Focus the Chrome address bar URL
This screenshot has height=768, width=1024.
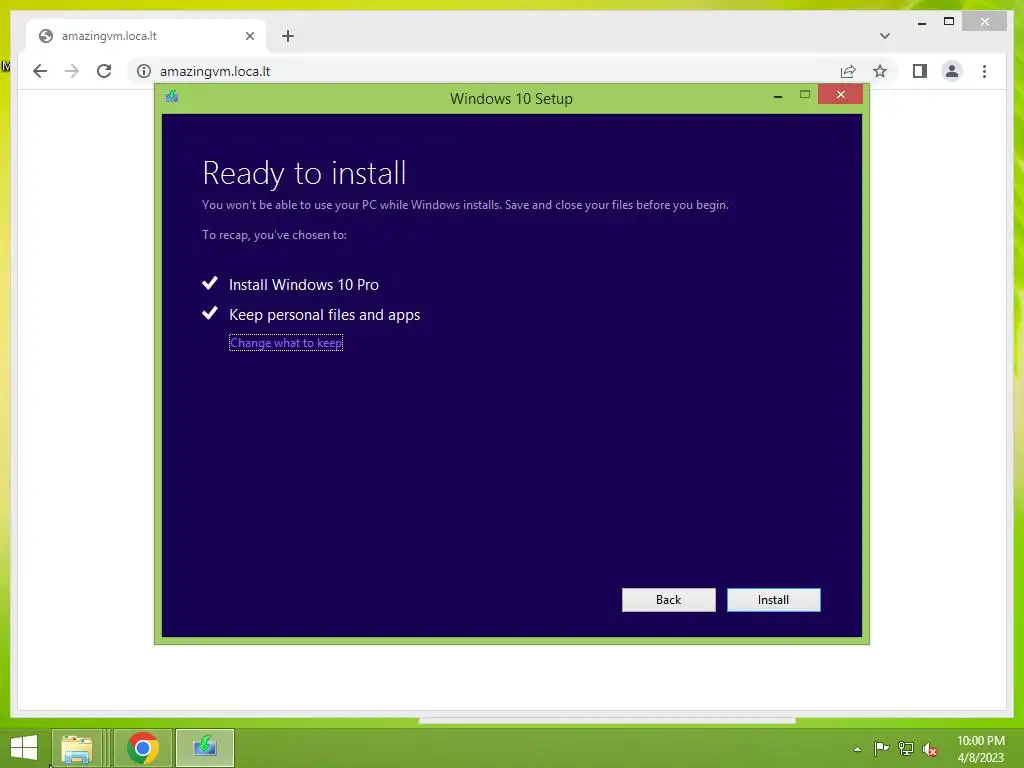pyautogui.click(x=215, y=71)
